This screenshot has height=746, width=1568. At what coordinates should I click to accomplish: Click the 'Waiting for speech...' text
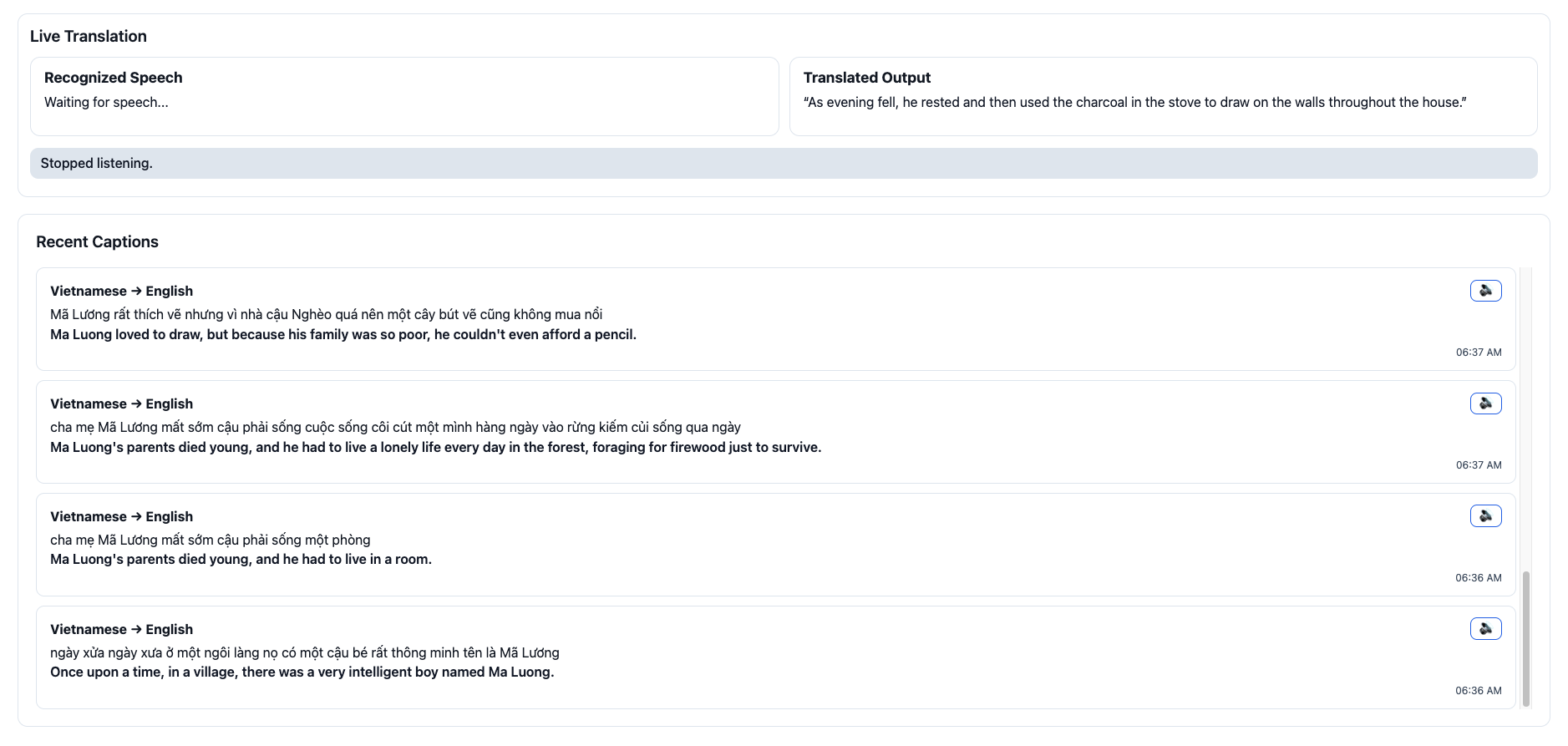click(x=106, y=103)
